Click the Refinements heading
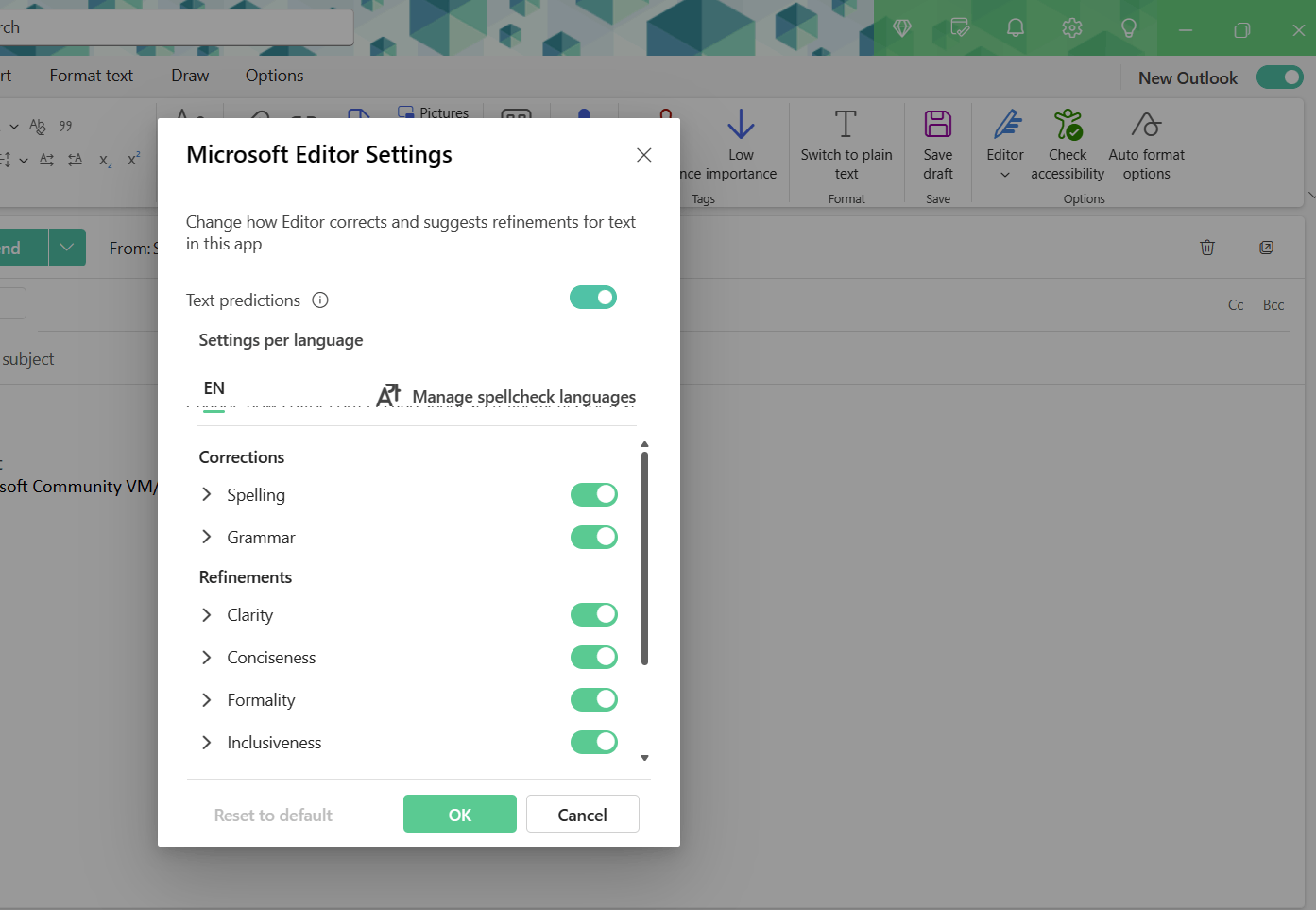The height and width of the screenshot is (910, 1316). 246,577
